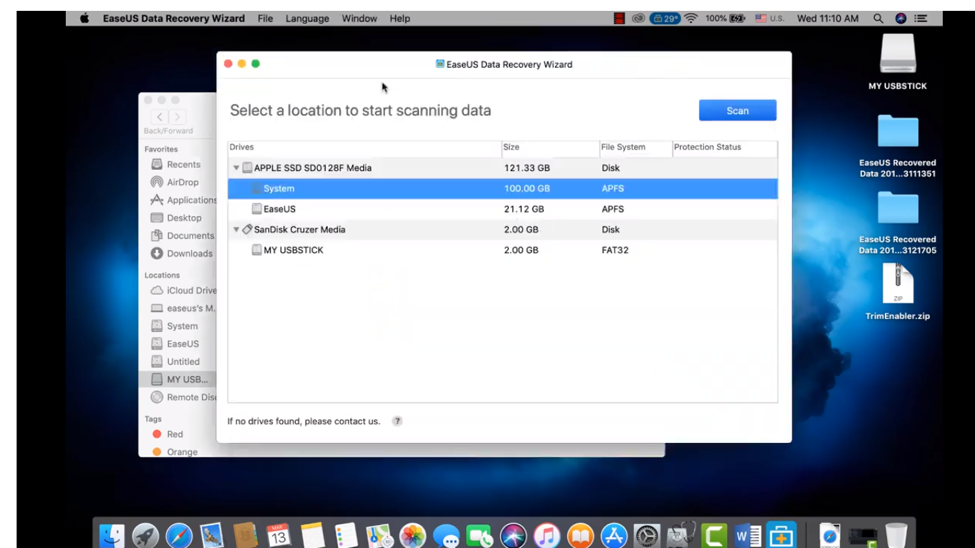The image size is (975, 548).
Task: Open EaseUS Recovered Data 201...3111351 folder
Action: tap(898, 146)
